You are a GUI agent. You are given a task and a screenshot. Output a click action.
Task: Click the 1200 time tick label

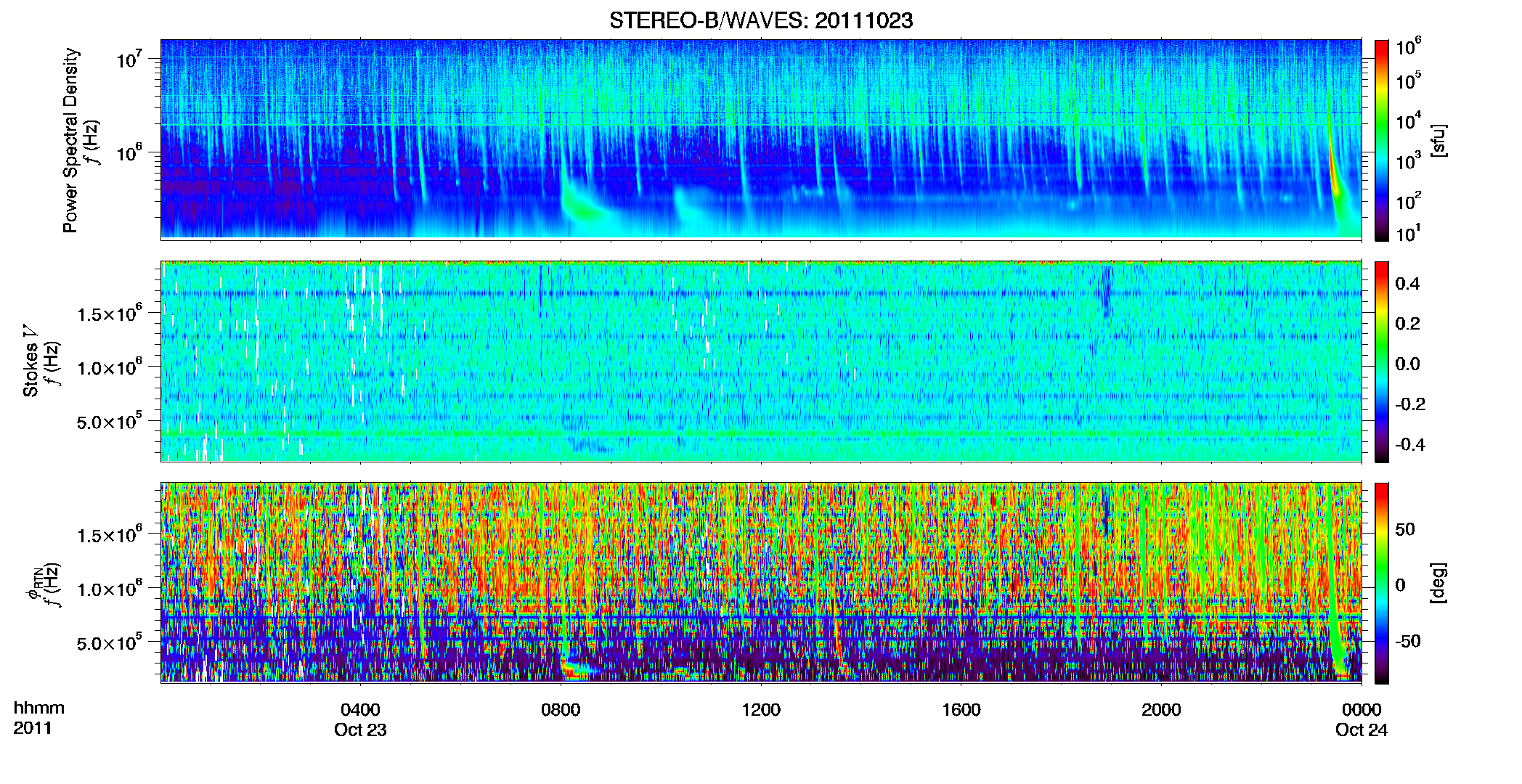coord(761,710)
